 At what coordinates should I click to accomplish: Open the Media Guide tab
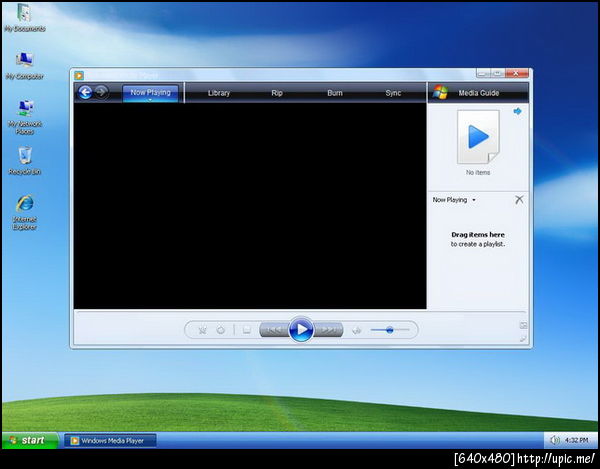478,93
